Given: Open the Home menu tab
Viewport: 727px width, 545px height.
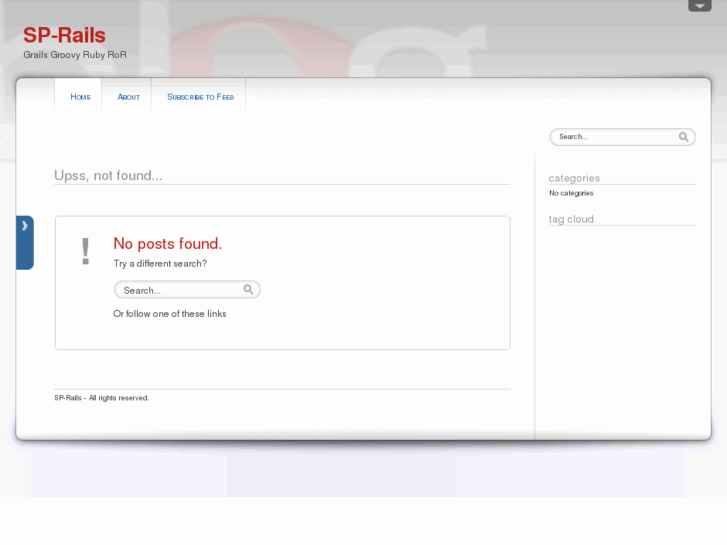Looking at the screenshot, I should 80,97.
